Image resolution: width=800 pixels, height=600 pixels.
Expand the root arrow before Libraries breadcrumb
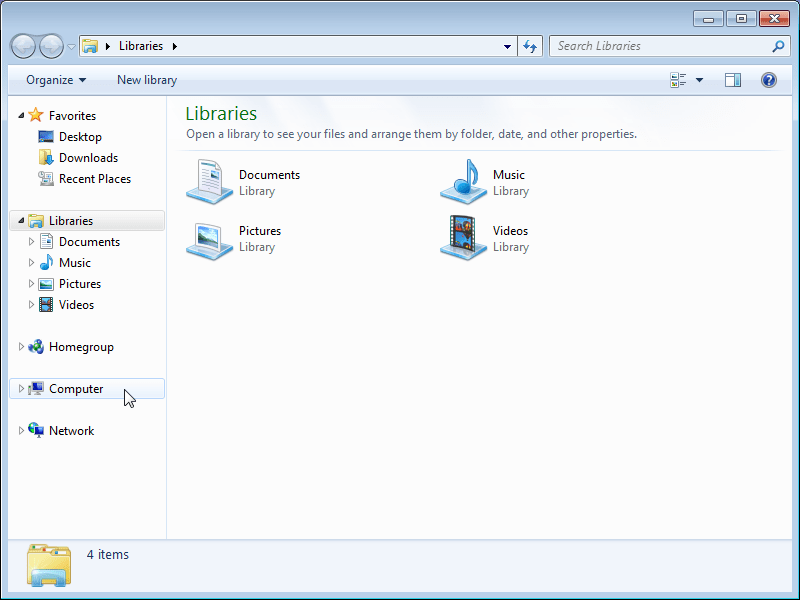[x=108, y=46]
